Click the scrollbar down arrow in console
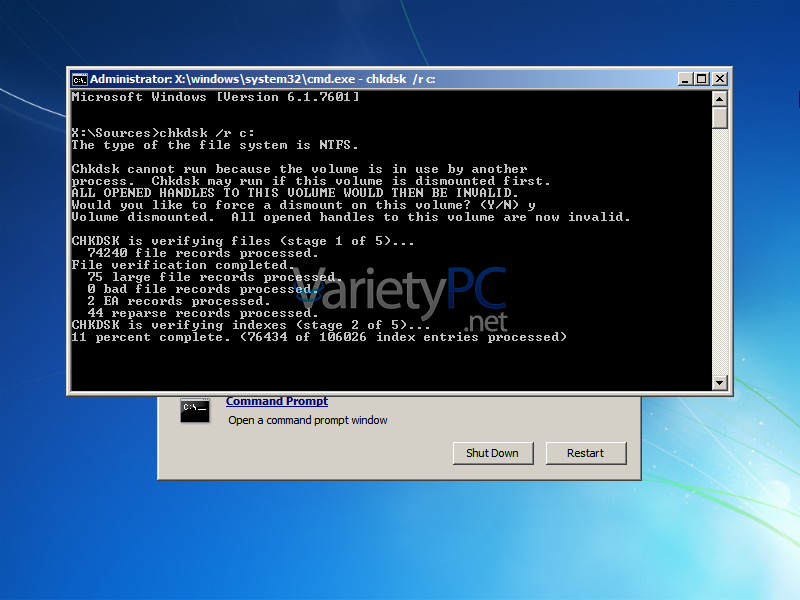 [719, 383]
